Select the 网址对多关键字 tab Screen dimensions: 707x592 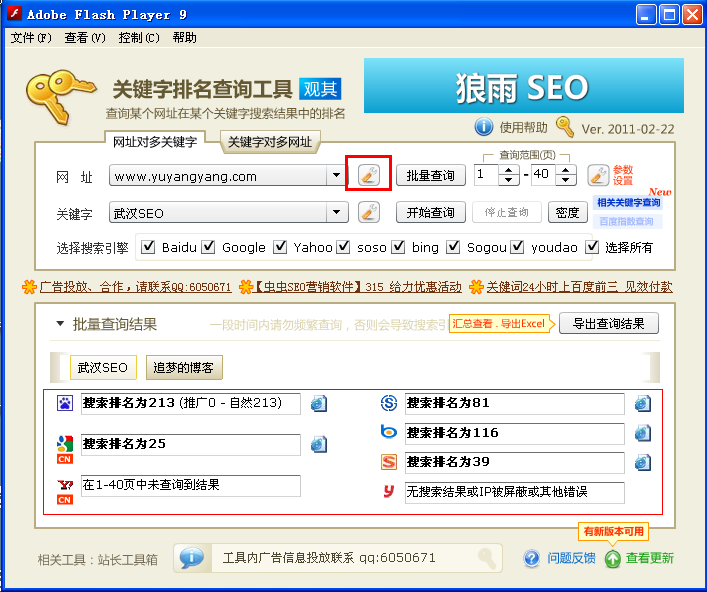coord(155,142)
